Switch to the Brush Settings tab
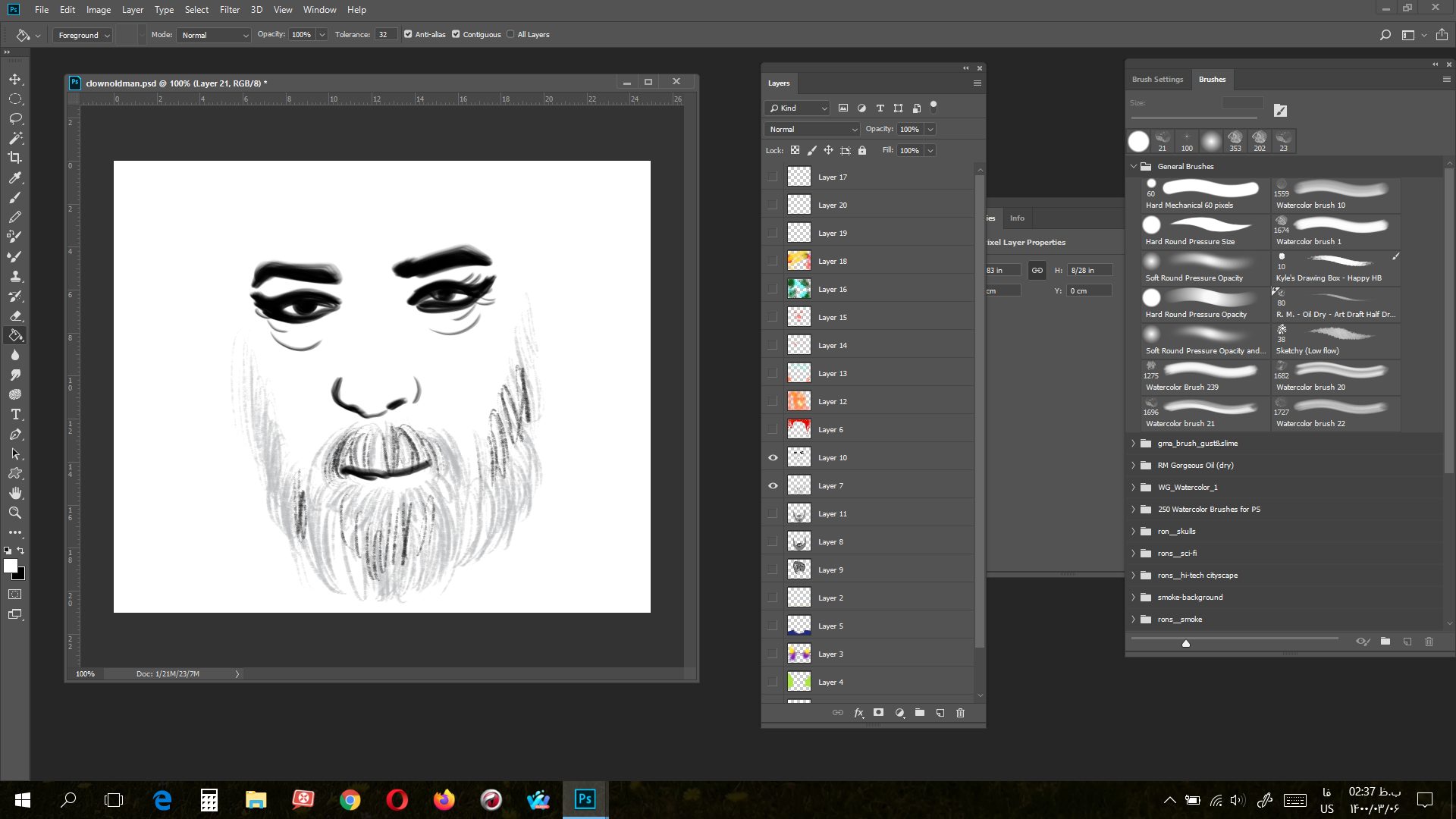Image resolution: width=1456 pixels, height=819 pixels. pos(1157,79)
